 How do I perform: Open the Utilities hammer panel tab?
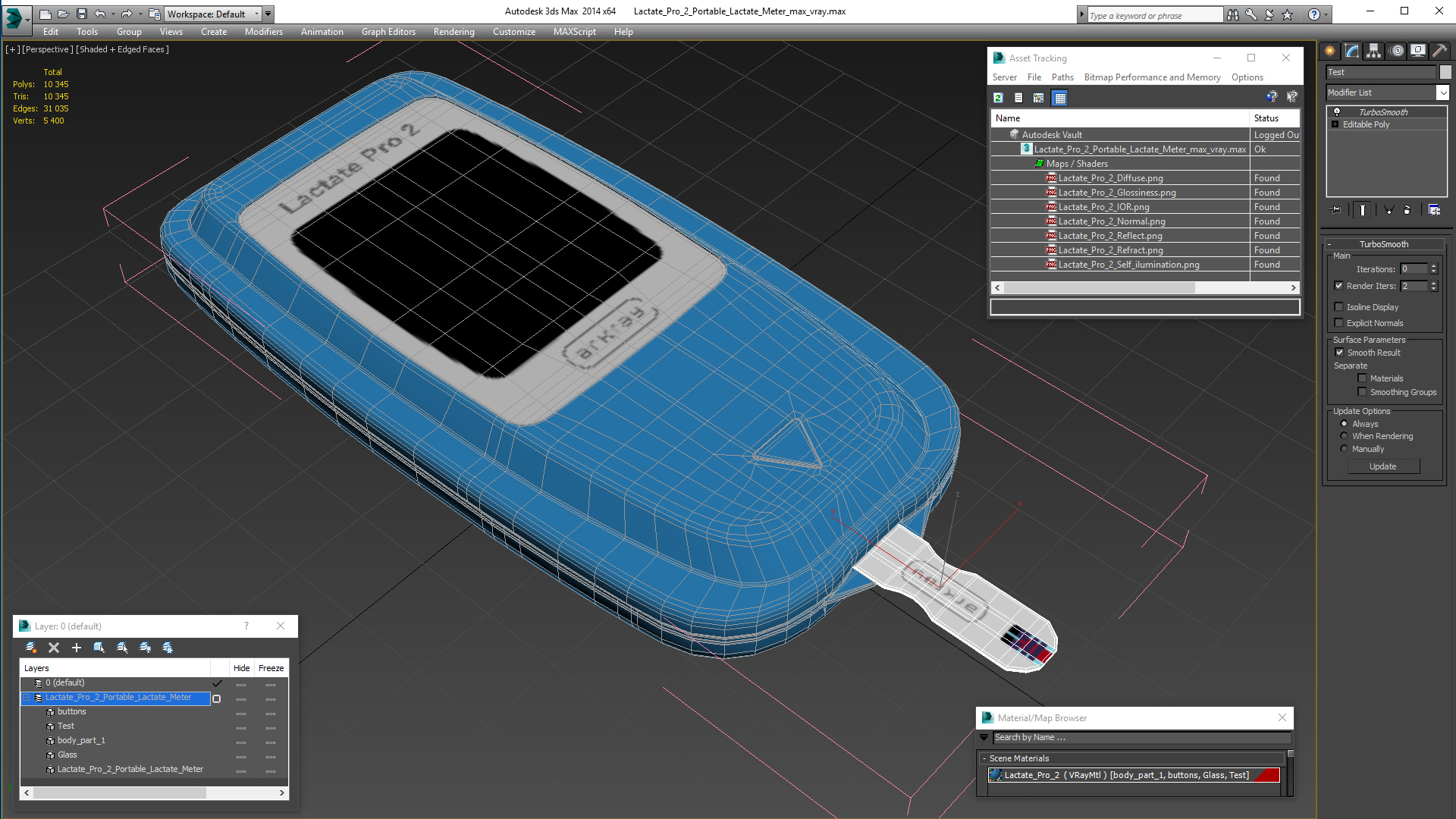click(1439, 51)
